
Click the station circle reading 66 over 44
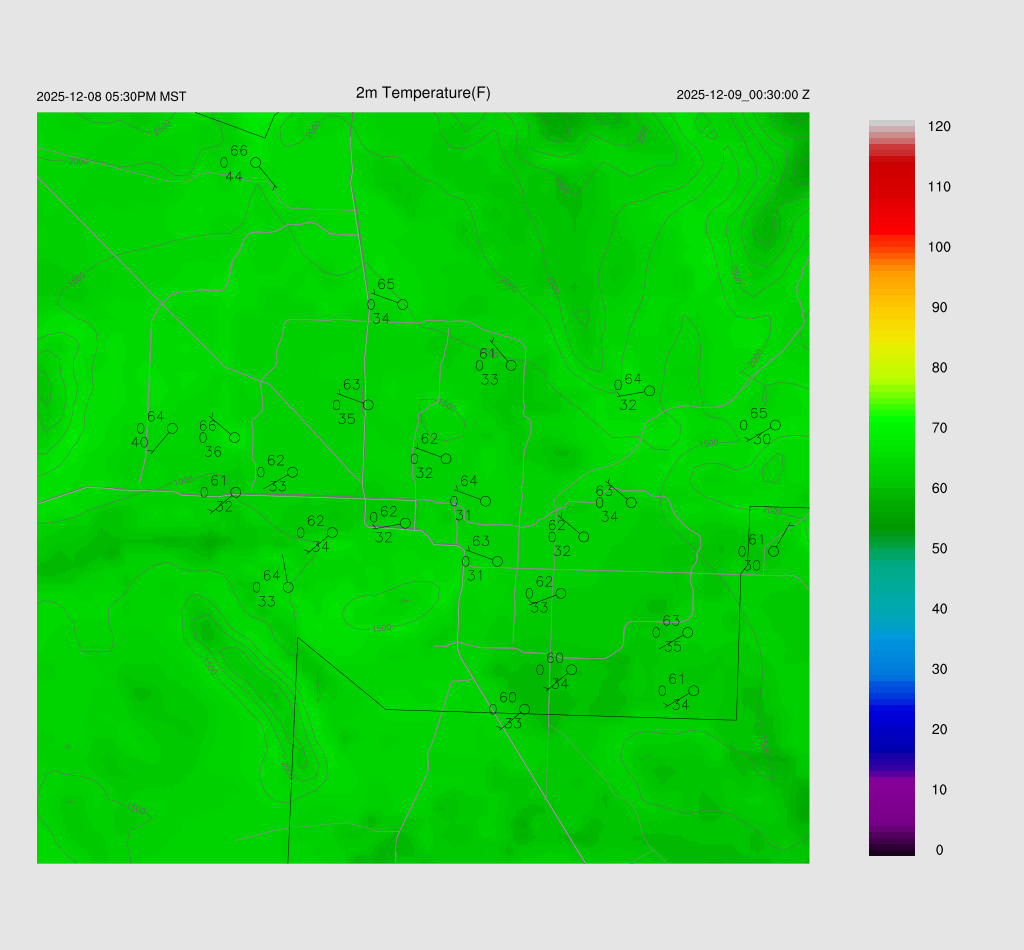tap(256, 162)
